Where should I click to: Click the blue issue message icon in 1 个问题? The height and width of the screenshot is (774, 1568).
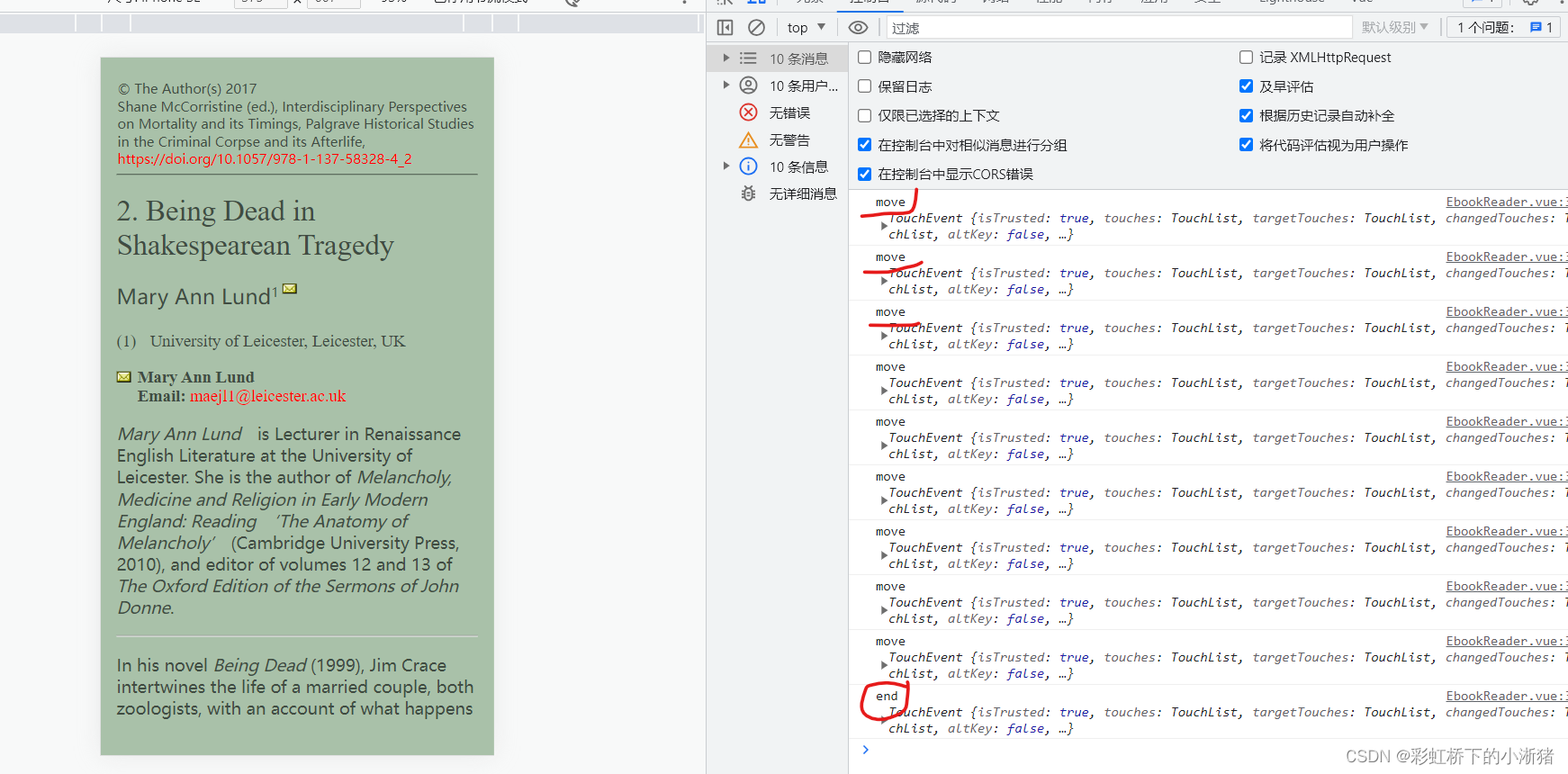coord(1536,28)
